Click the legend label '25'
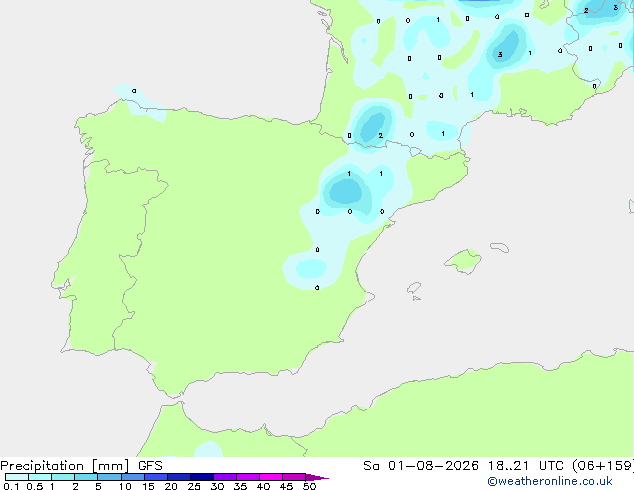Viewport: 634px width, 490px height. [194, 486]
